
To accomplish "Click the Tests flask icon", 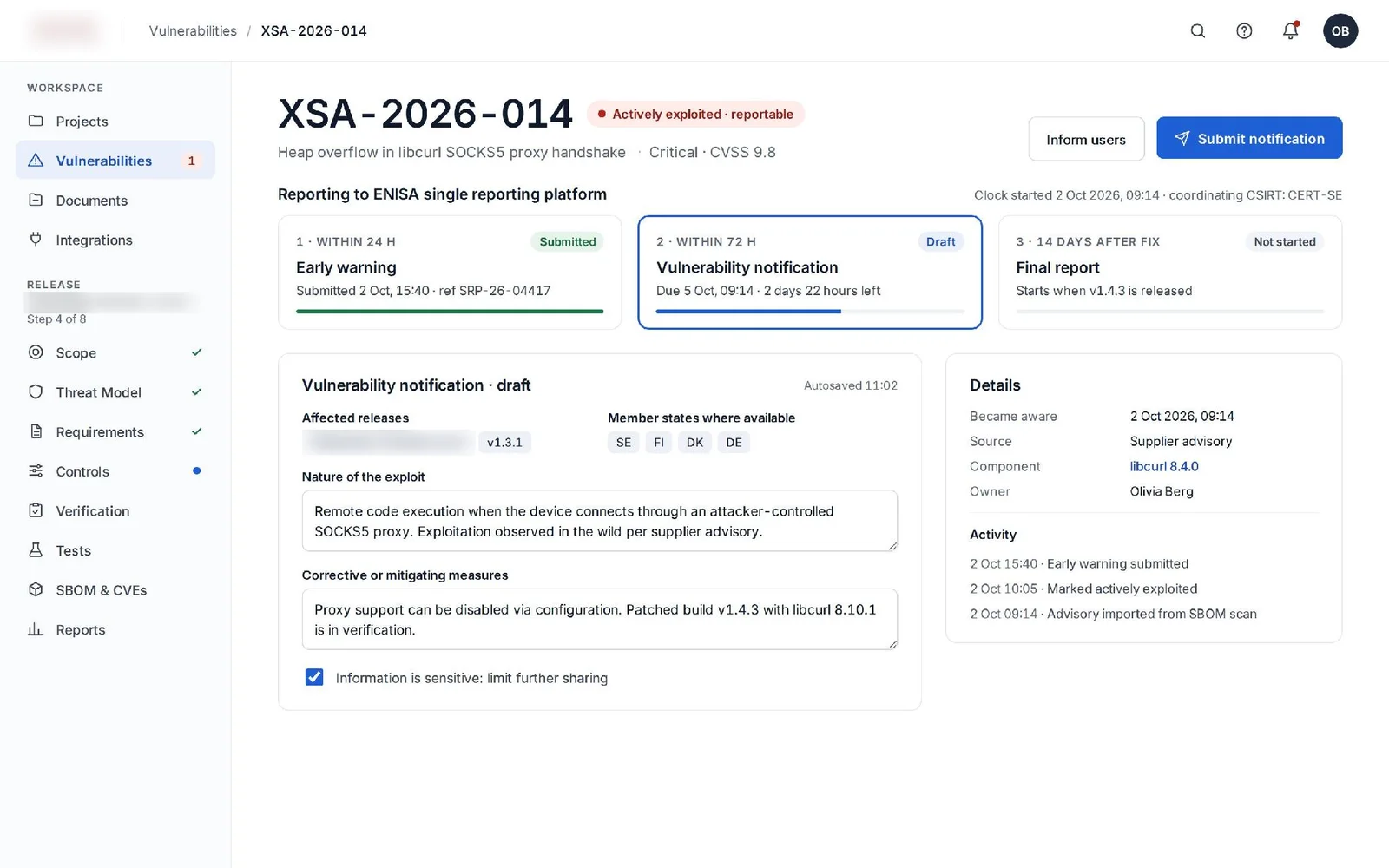I will [36, 550].
